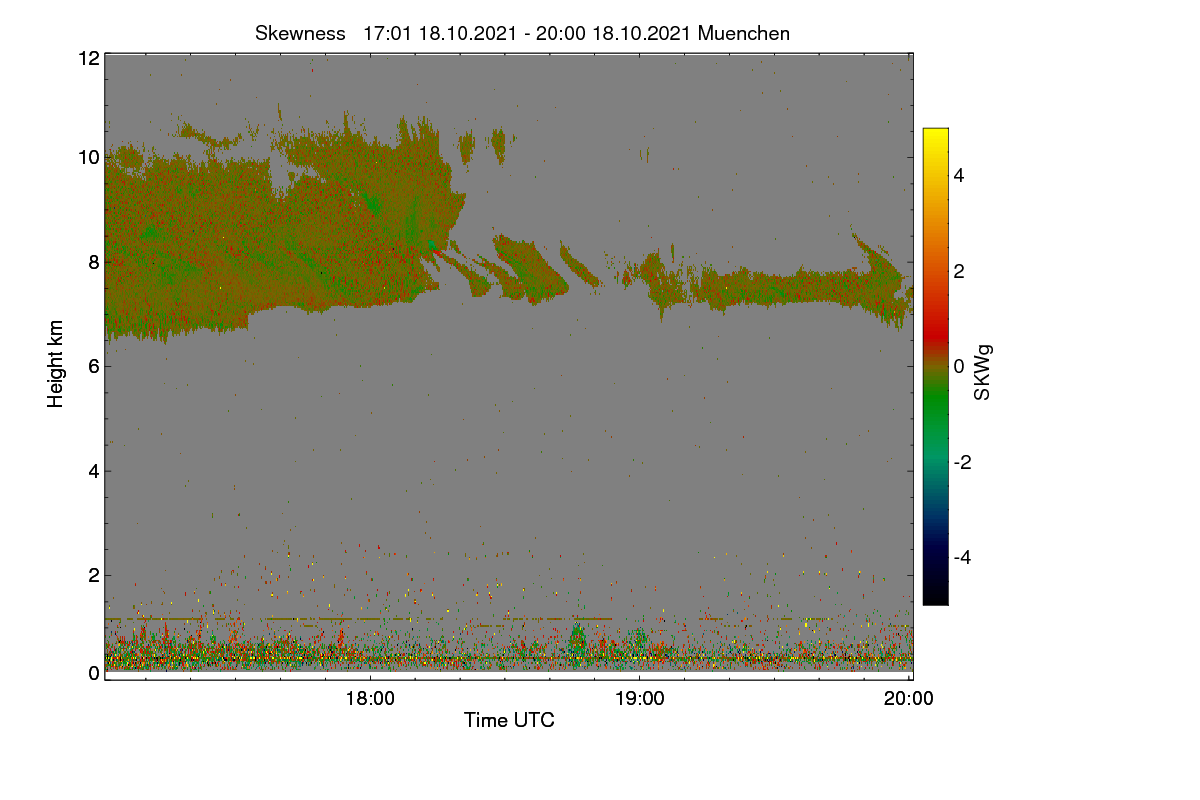The image size is (1200, 800).
Task: Click the height tick label "6"
Action: point(93,366)
